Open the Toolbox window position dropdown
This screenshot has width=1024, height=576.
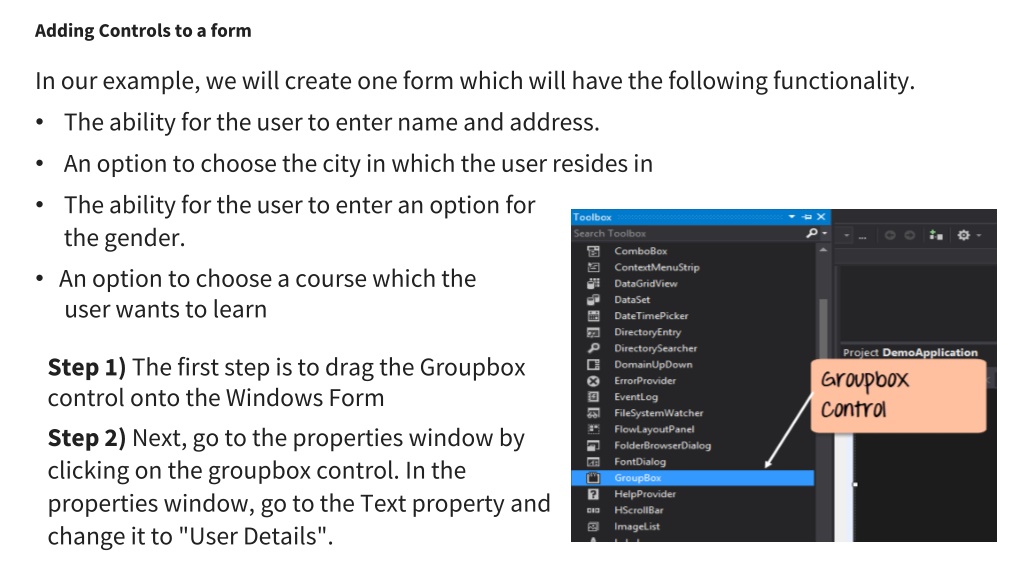(792, 216)
